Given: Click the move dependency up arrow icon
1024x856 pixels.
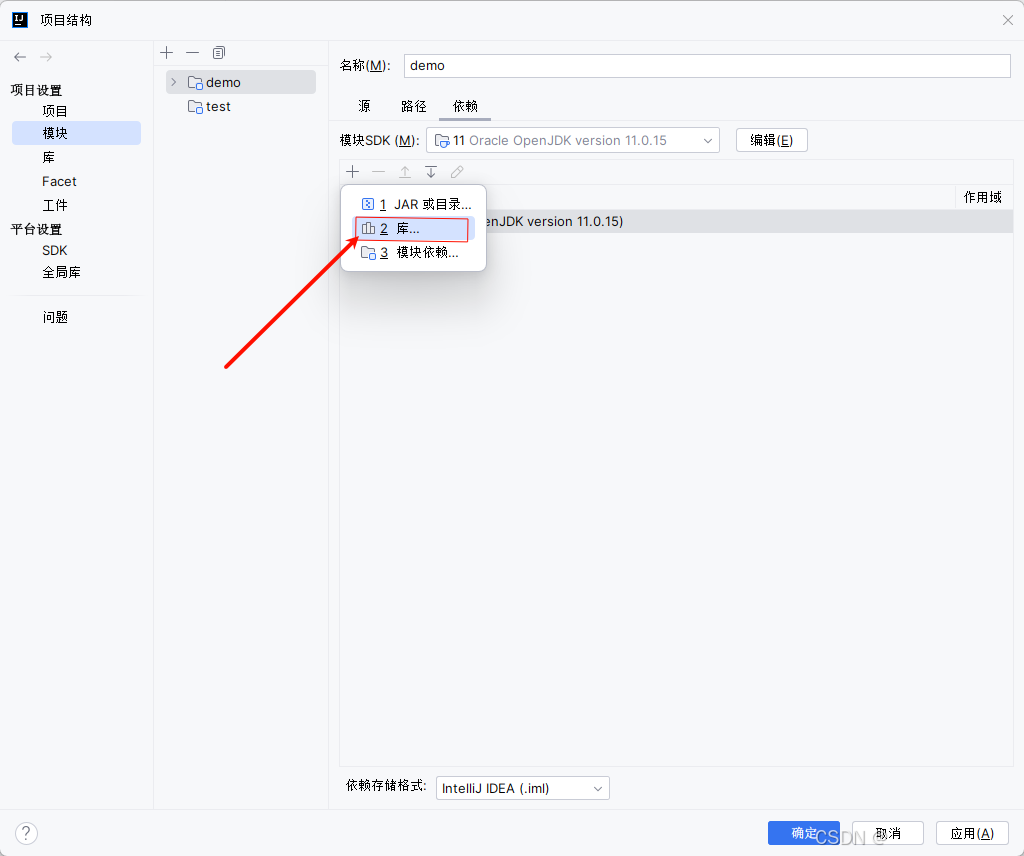Looking at the screenshot, I should pos(404,171).
